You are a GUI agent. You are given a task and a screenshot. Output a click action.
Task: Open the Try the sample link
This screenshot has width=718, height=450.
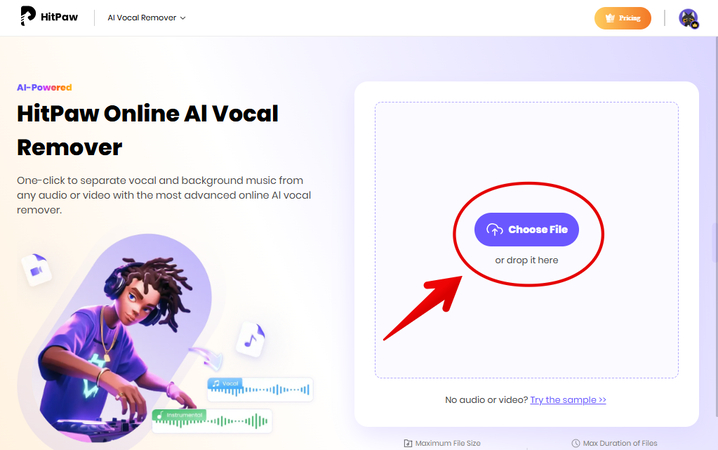point(568,400)
